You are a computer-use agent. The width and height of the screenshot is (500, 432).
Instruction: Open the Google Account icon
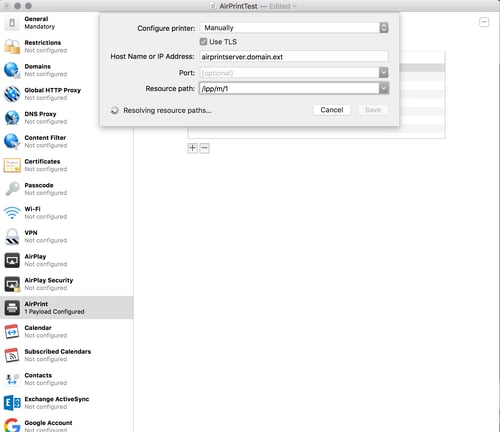click(x=12, y=426)
